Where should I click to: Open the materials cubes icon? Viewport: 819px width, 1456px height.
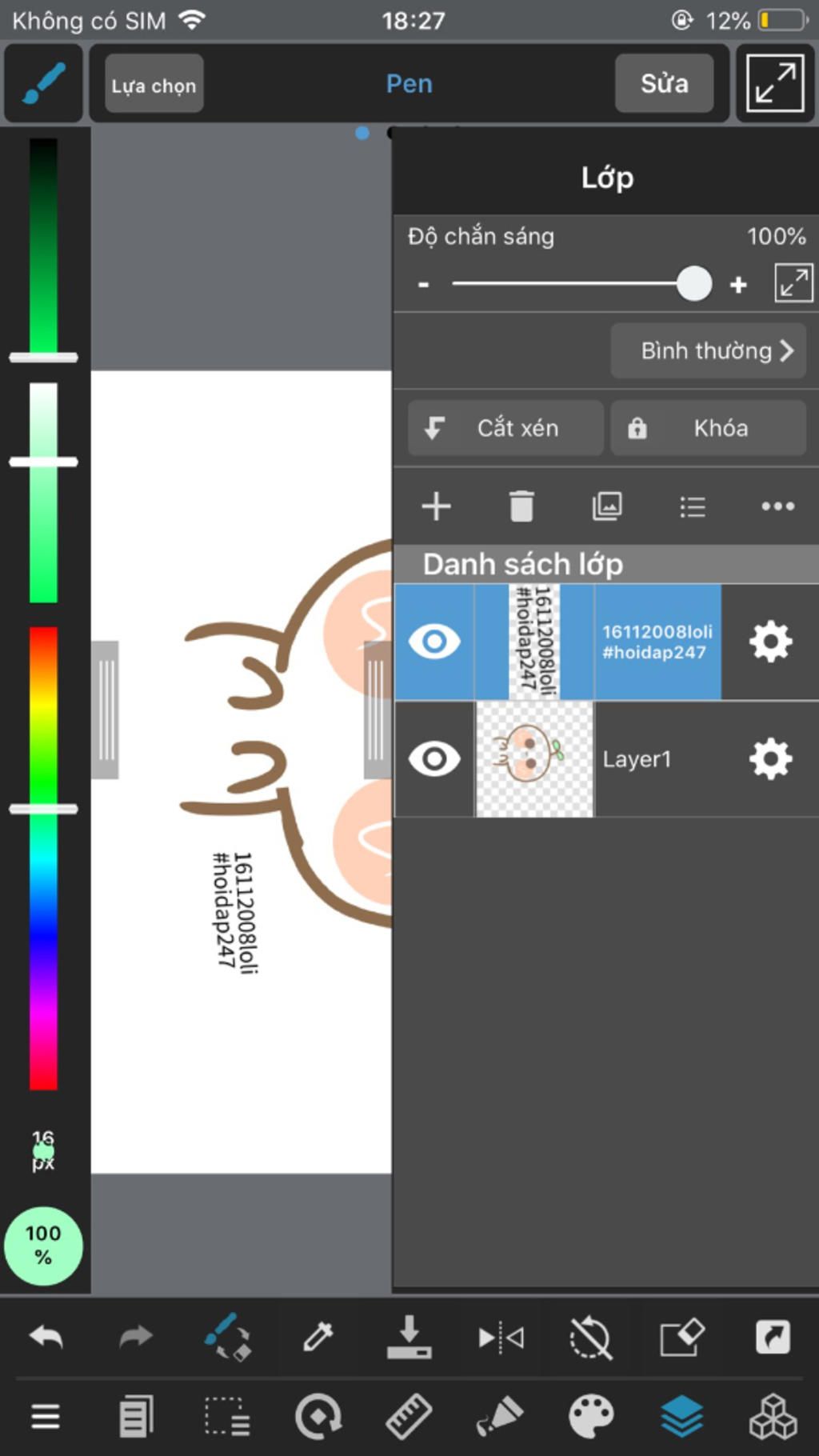point(773,1416)
